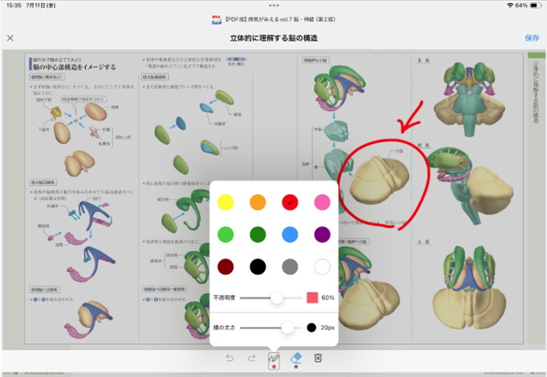This screenshot has width=547, height=377.
Task: Tap the 7月11日(金) date in status bar
Action: coord(41,5)
